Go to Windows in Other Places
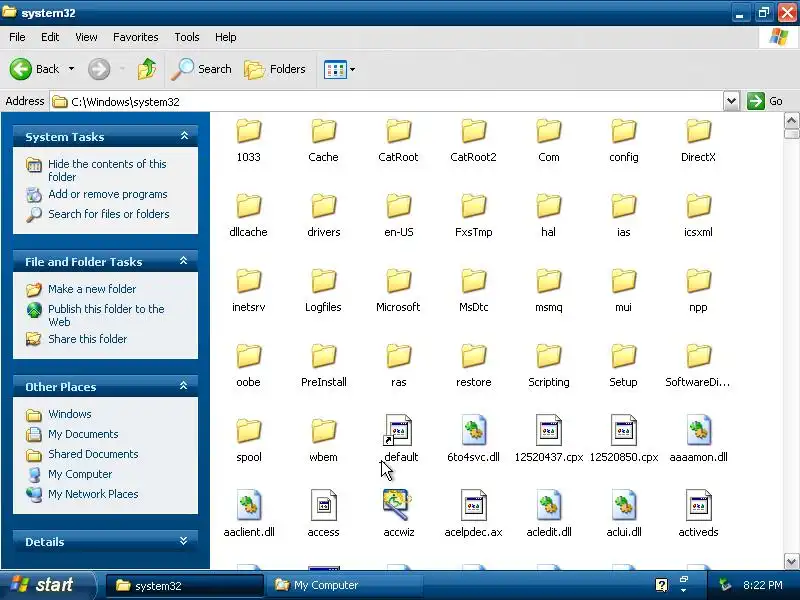800x600 pixels. (x=70, y=414)
